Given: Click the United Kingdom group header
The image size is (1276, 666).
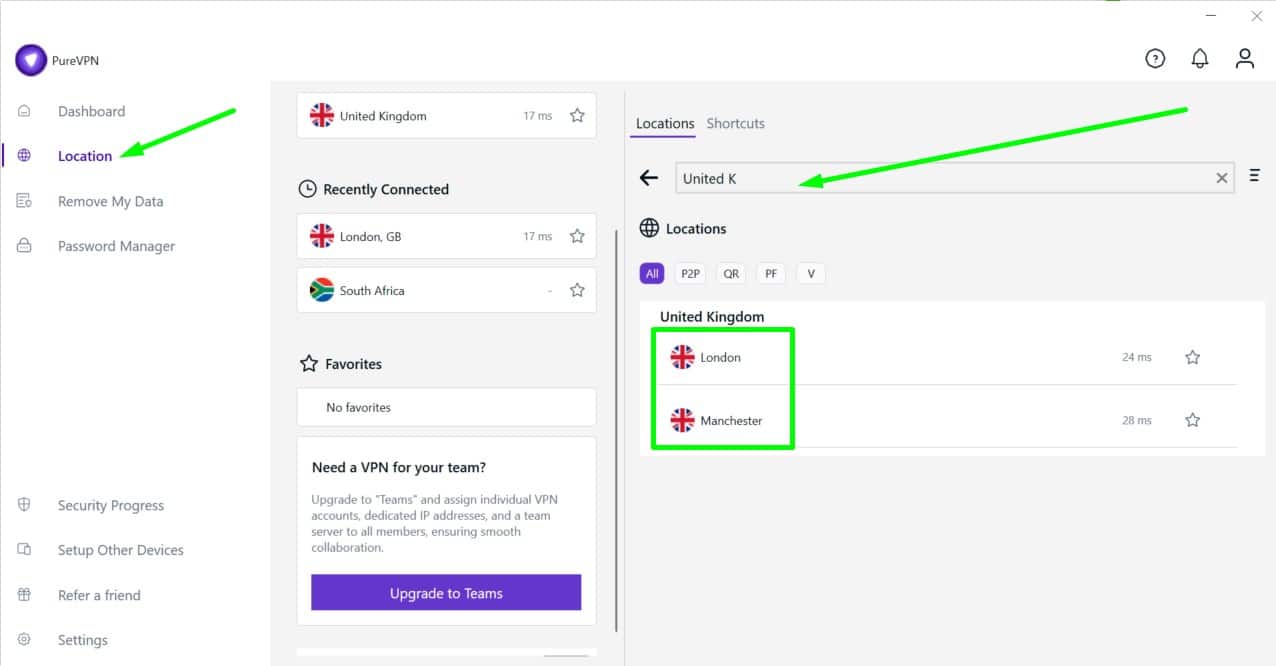Looking at the screenshot, I should click(x=712, y=317).
